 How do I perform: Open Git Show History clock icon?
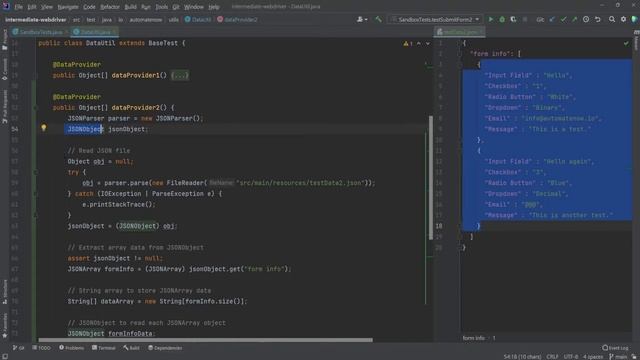tap(586, 19)
